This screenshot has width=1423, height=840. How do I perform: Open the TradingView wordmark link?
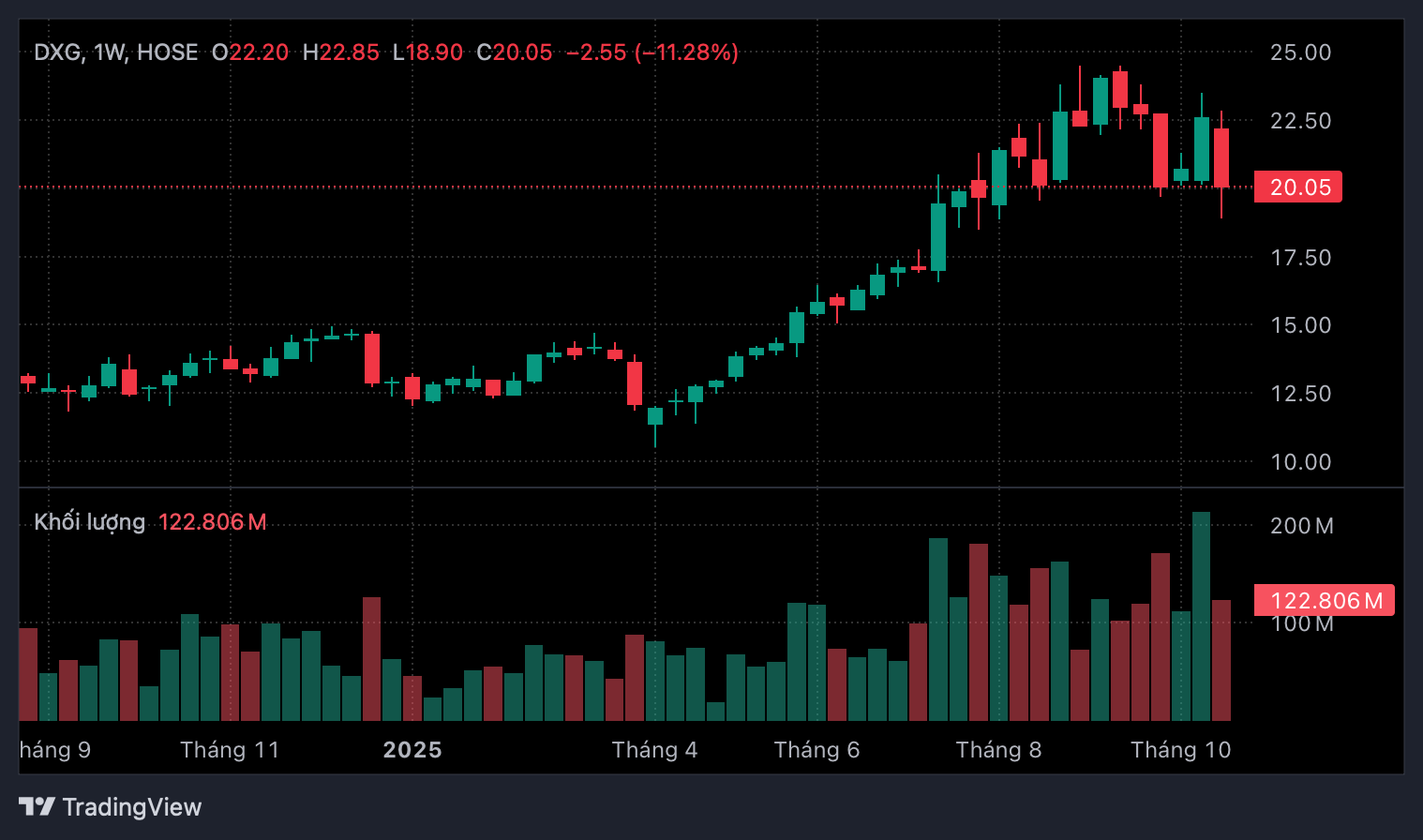click(x=131, y=807)
